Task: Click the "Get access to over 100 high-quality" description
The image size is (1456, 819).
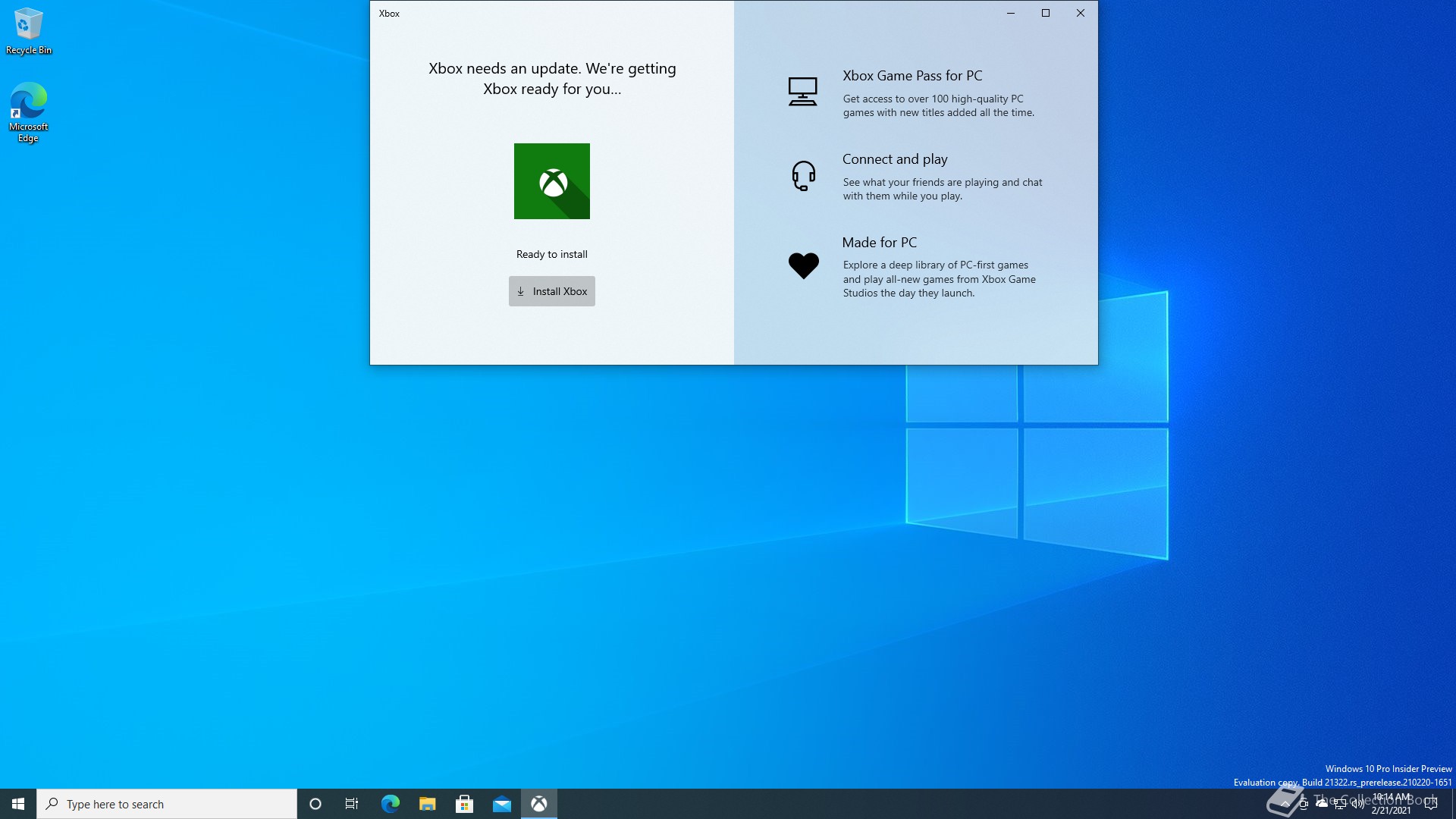Action: [x=939, y=105]
